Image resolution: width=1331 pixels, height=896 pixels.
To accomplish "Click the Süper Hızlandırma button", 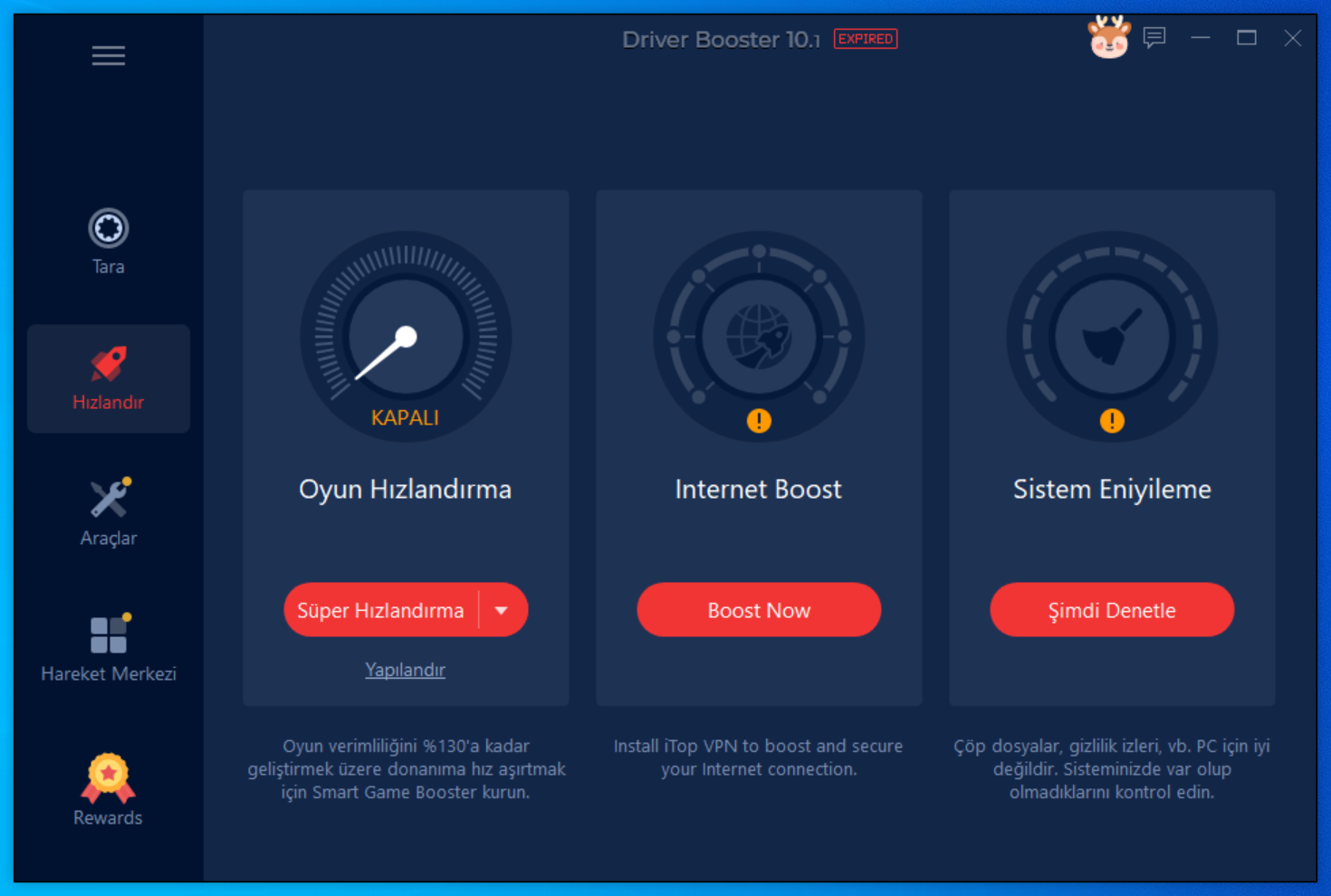I will tap(381, 610).
